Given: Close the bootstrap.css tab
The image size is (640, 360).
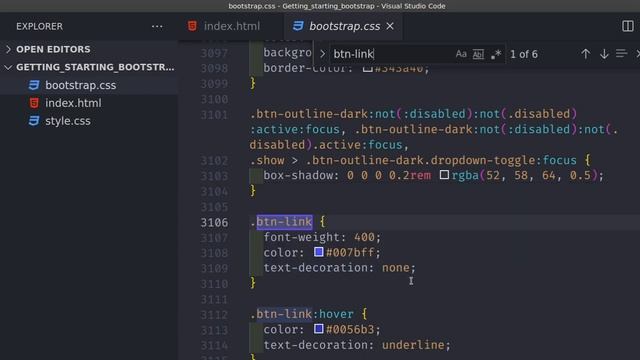Looking at the screenshot, I should 390,26.
